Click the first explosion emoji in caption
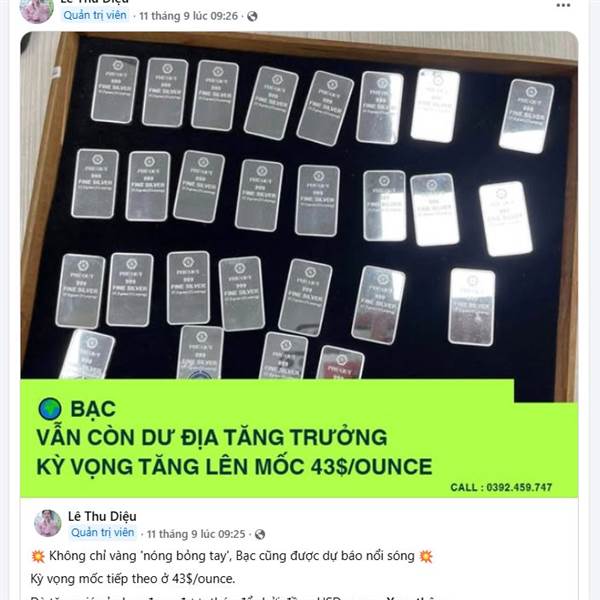 click(x=38, y=556)
